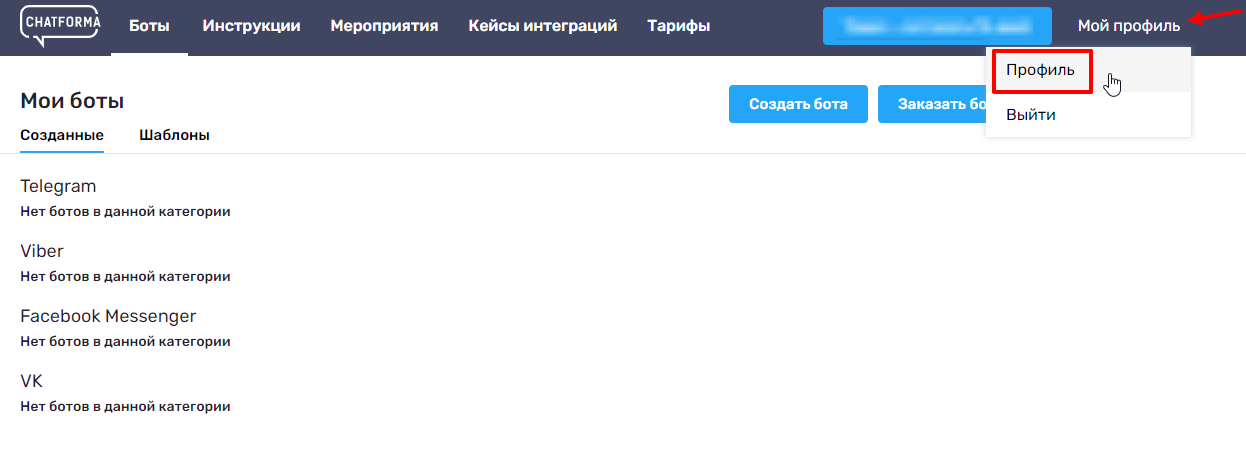Switch to the Шаблоны tab
The image size is (1246, 468).
point(174,135)
